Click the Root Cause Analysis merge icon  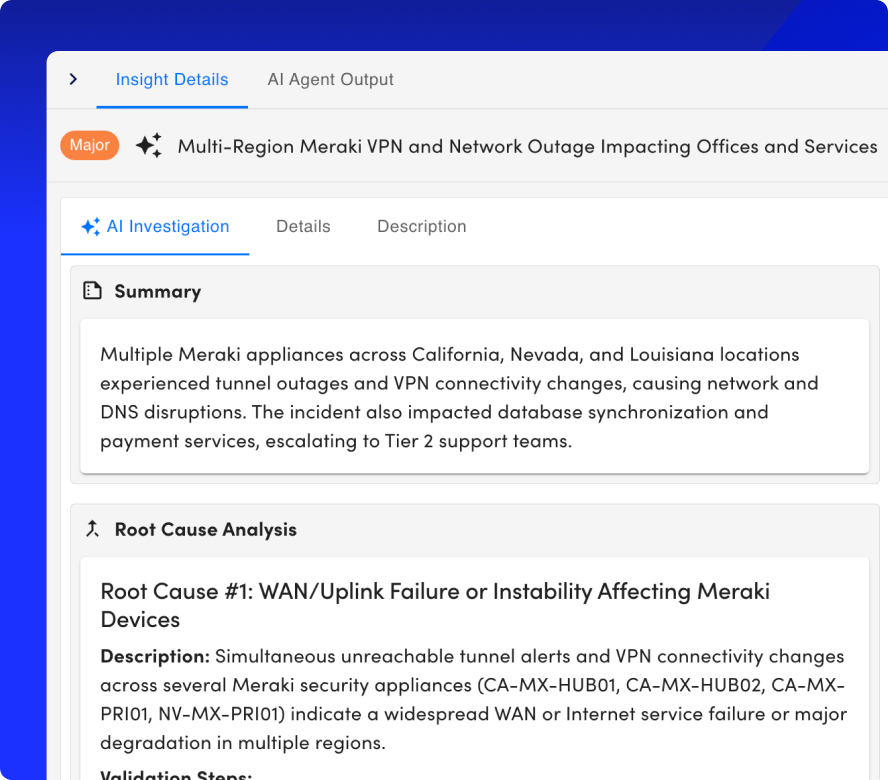pos(93,529)
